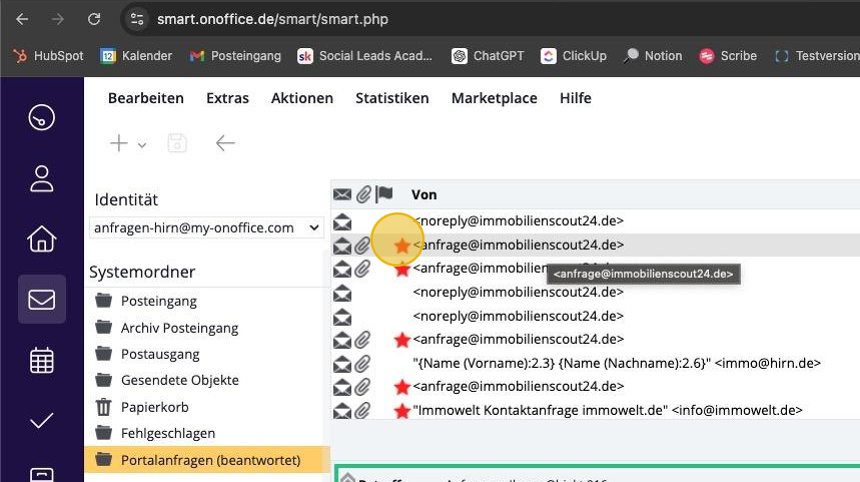Click the browser address bar URL
Image resolution: width=860 pixels, height=482 pixels.
[x=272, y=19]
